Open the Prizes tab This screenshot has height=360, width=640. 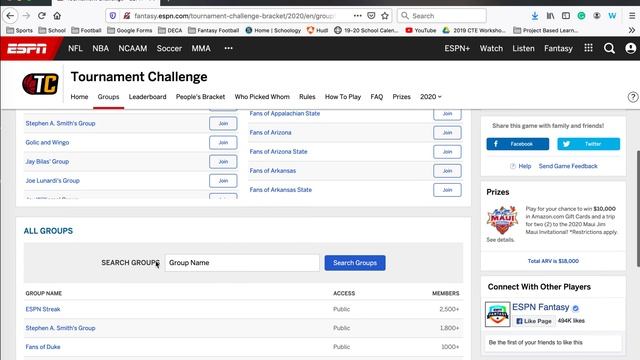pos(401,97)
